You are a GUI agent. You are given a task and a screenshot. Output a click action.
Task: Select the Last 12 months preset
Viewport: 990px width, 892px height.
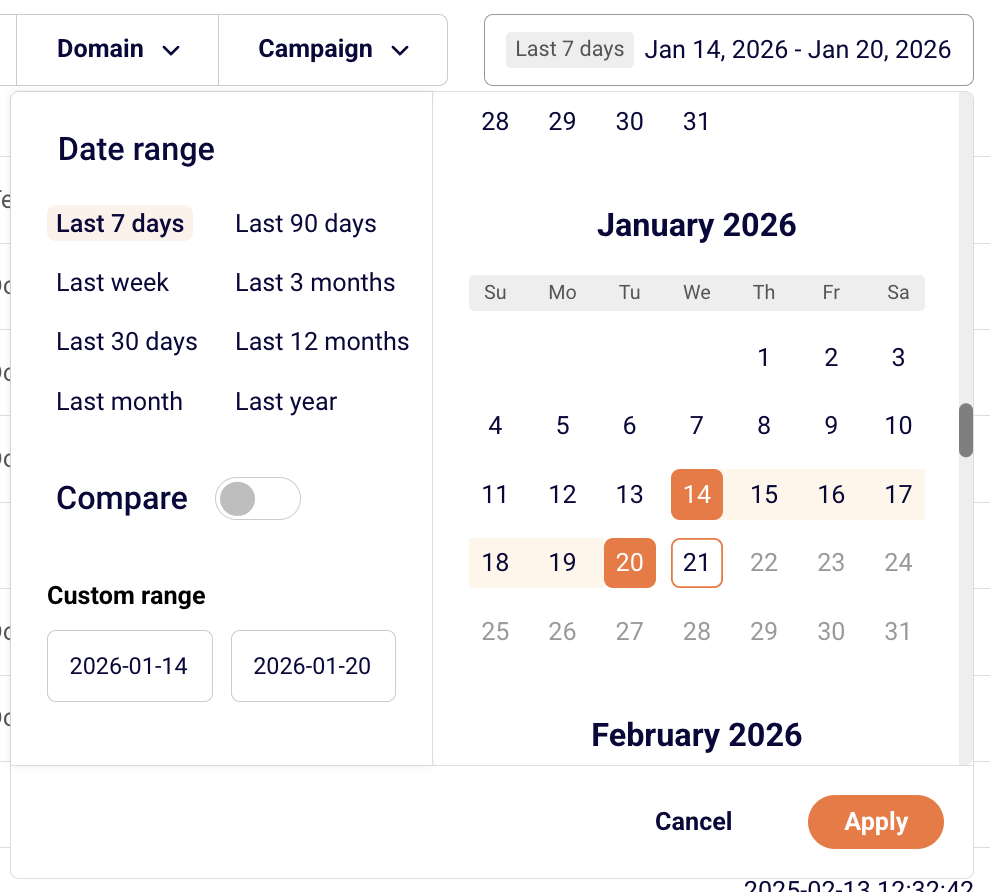pos(322,342)
